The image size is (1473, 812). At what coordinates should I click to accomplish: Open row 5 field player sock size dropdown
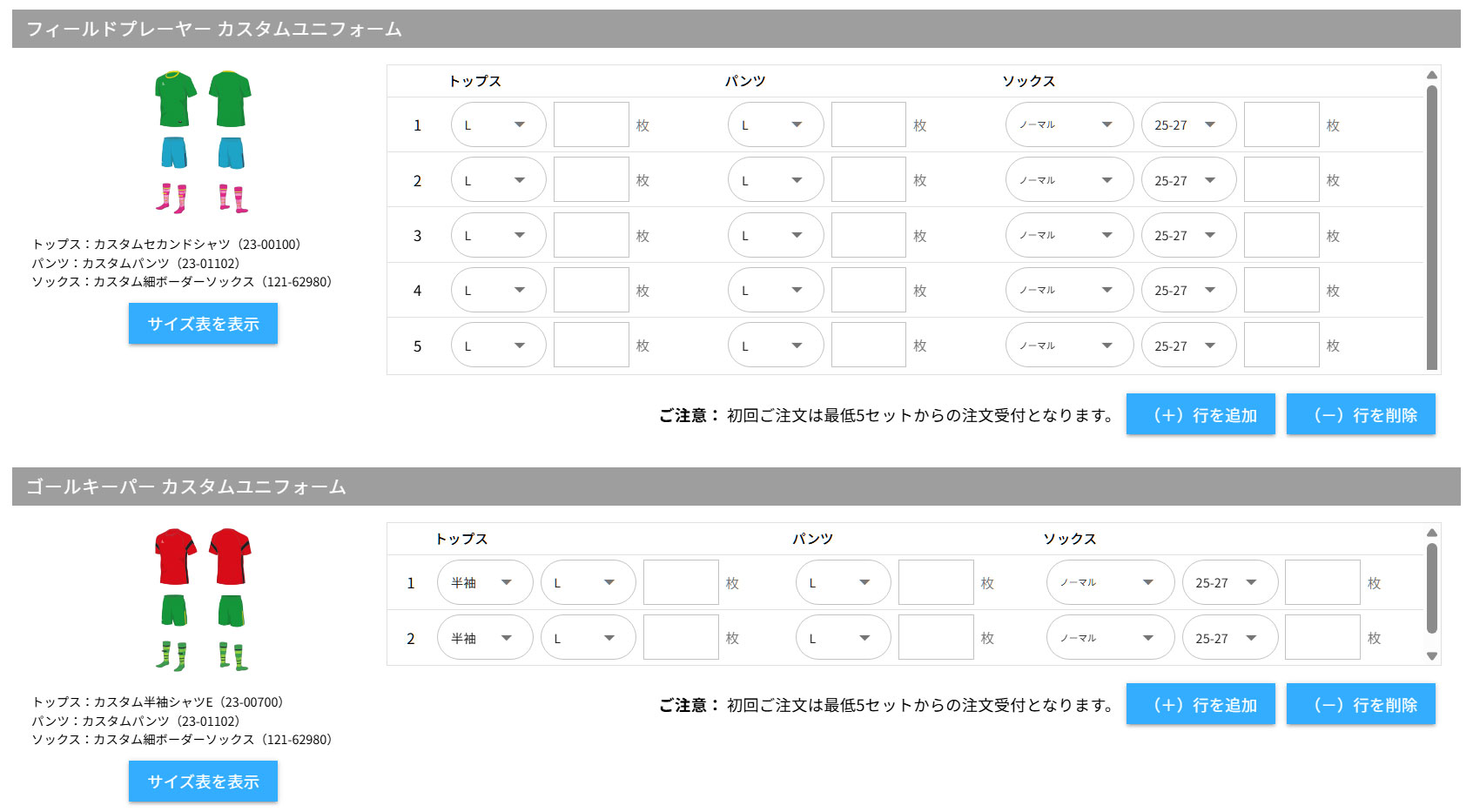coord(1187,346)
